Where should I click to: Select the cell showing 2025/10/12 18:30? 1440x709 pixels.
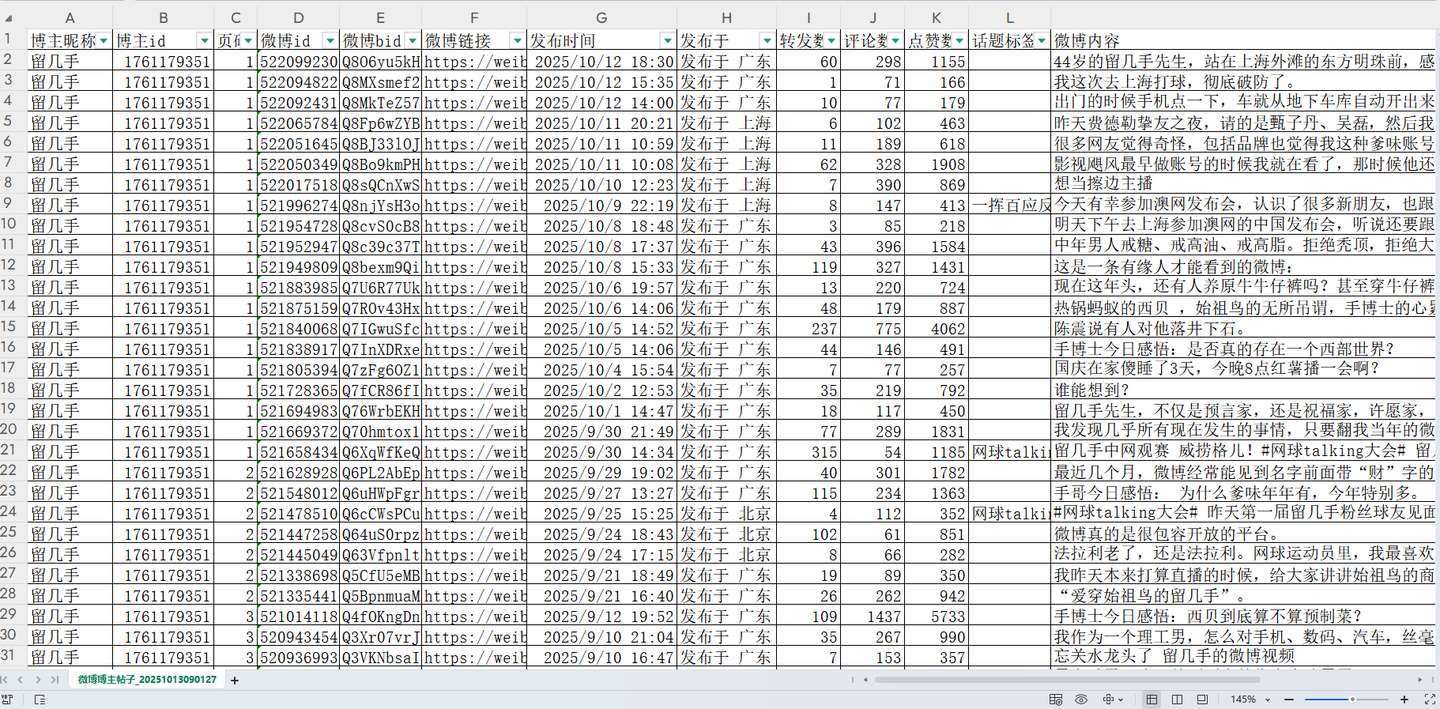pyautogui.click(x=601, y=59)
